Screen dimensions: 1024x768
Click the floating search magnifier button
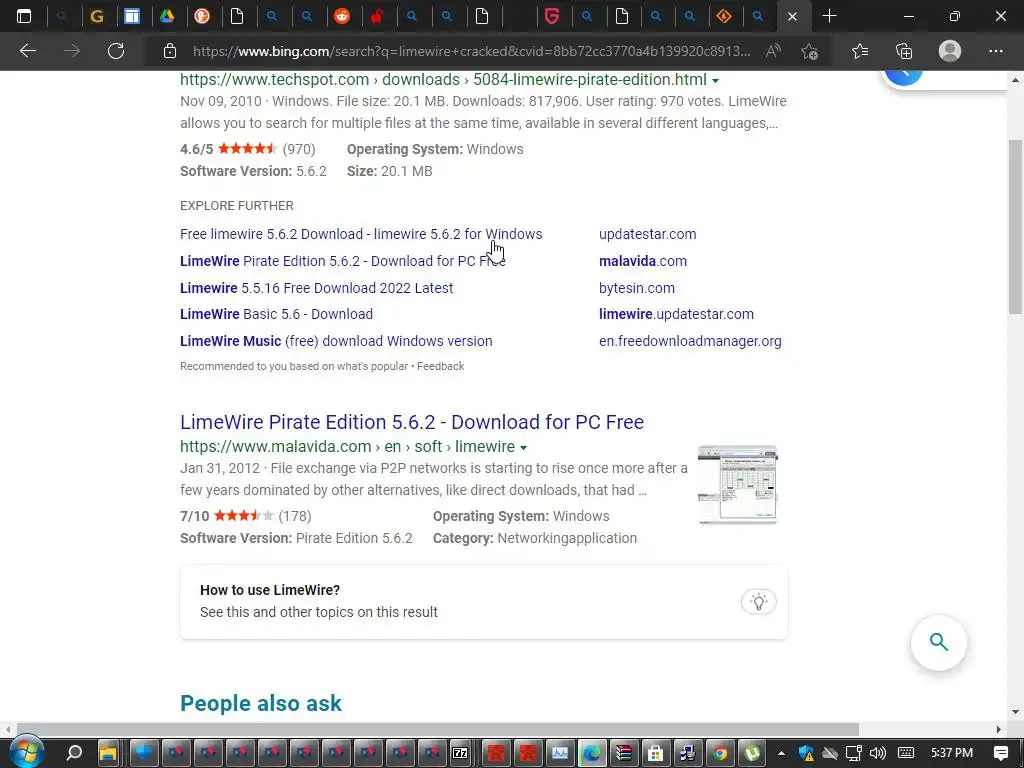[938, 643]
